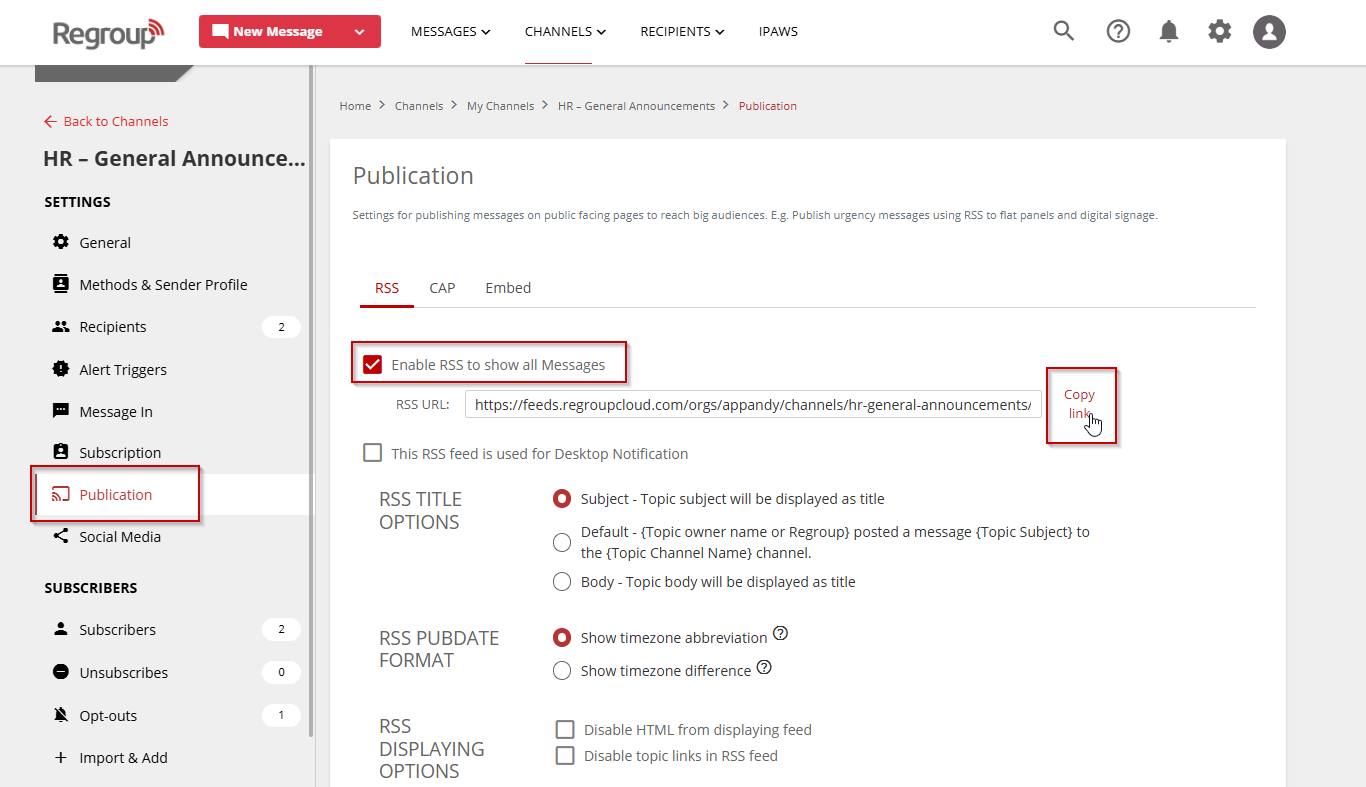The height and width of the screenshot is (787, 1366).
Task: Click the RSS URL input field
Action: (753, 405)
